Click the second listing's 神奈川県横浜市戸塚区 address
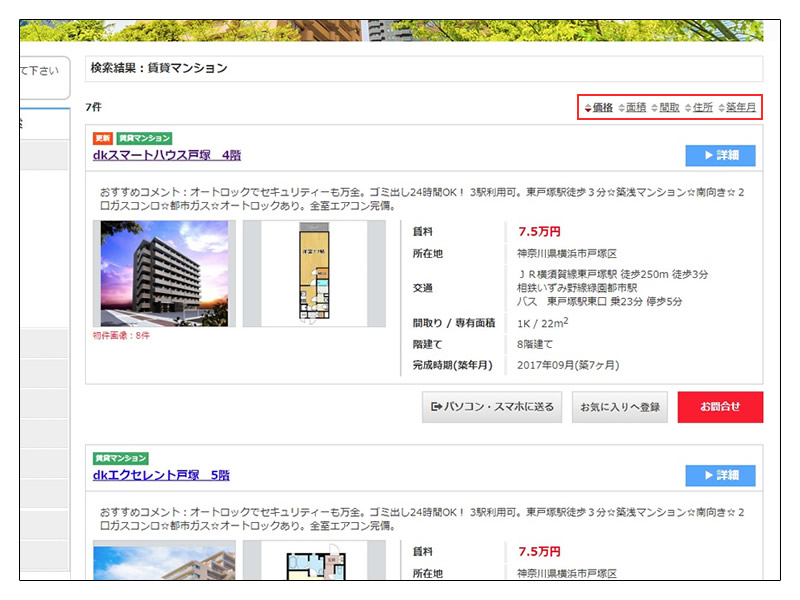Viewport: 800px width, 600px height. click(567, 573)
